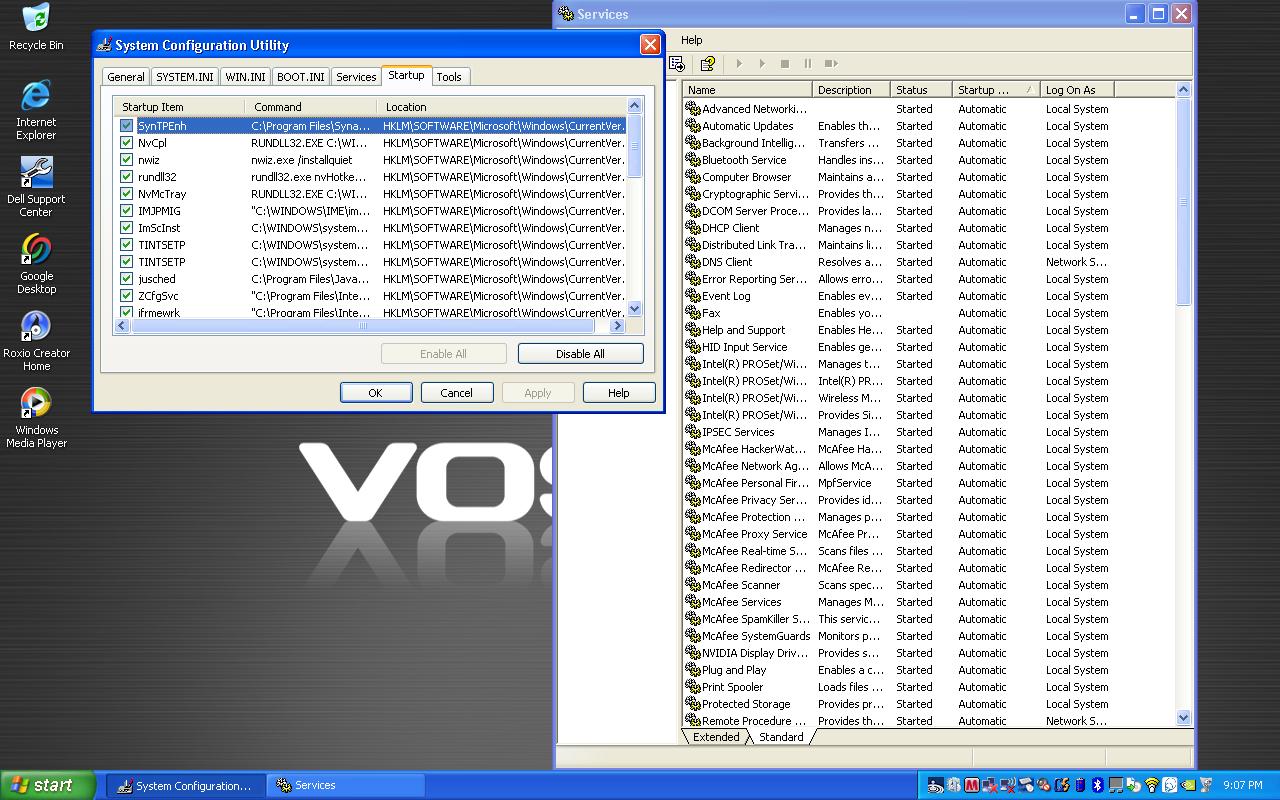Uncheck the IMJPMIG startup item
Screen dimensions: 1280x800
pyautogui.click(x=126, y=211)
